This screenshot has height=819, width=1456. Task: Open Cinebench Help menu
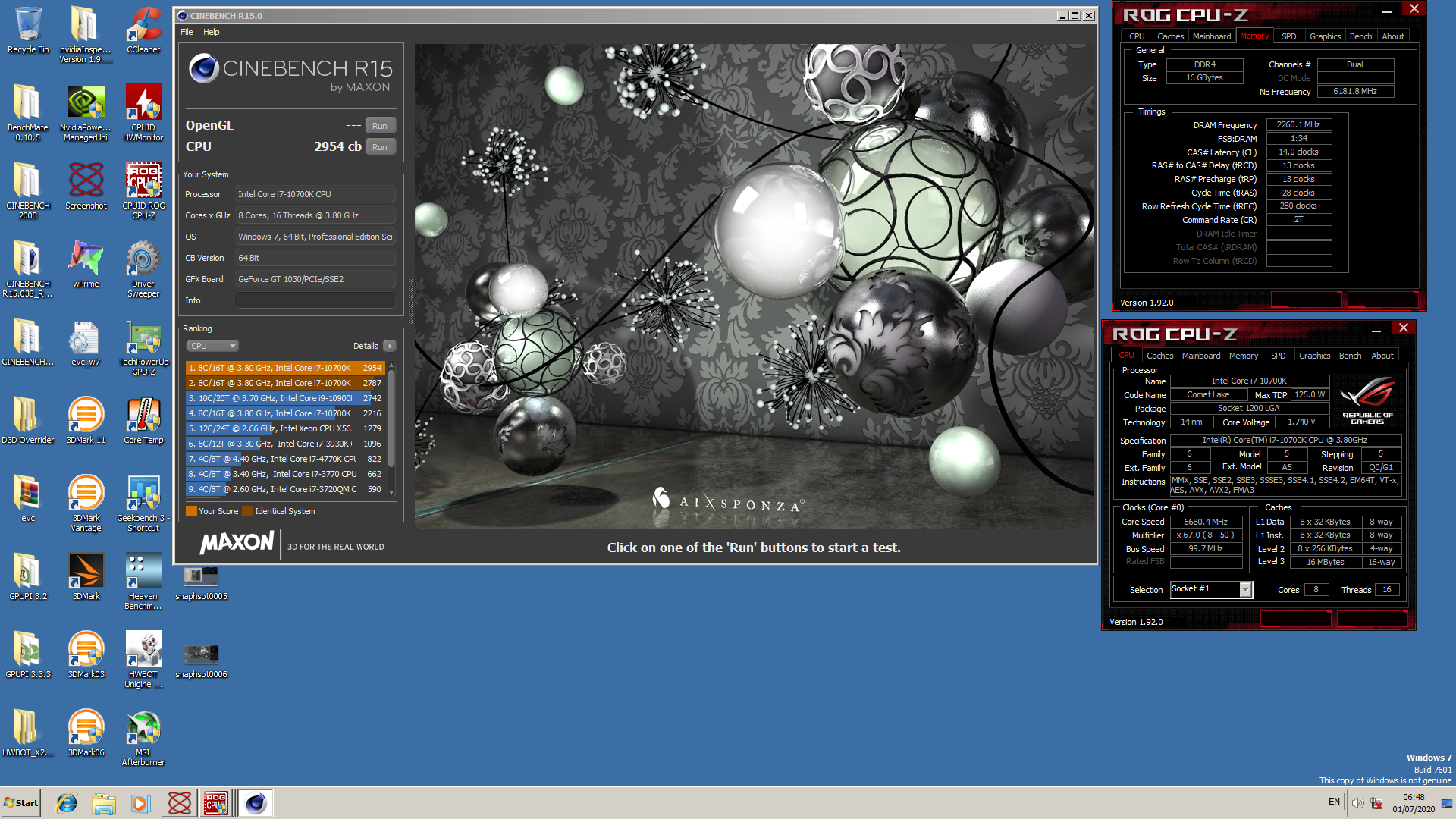[212, 32]
